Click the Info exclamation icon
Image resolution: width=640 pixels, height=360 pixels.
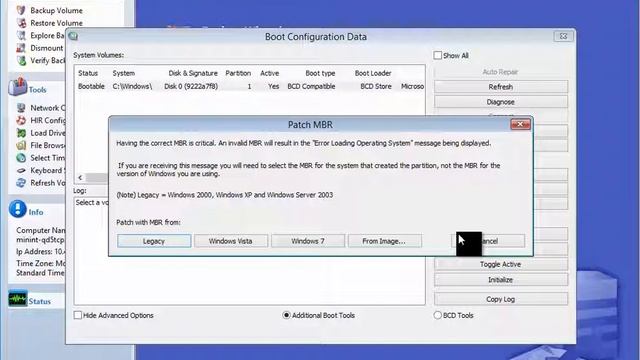(17, 209)
